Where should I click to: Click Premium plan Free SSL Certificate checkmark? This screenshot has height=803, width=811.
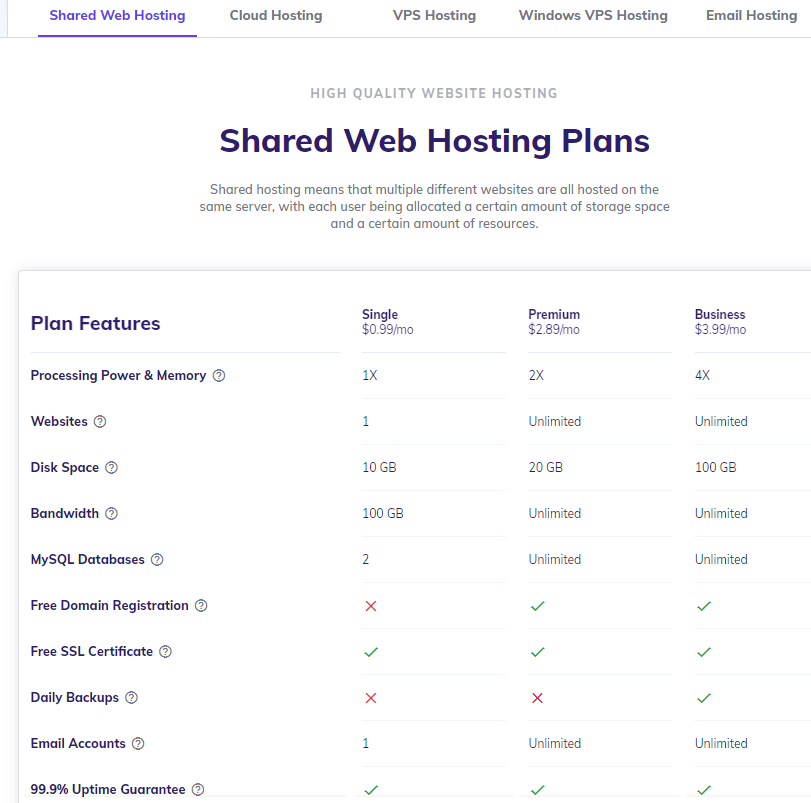pyautogui.click(x=537, y=652)
